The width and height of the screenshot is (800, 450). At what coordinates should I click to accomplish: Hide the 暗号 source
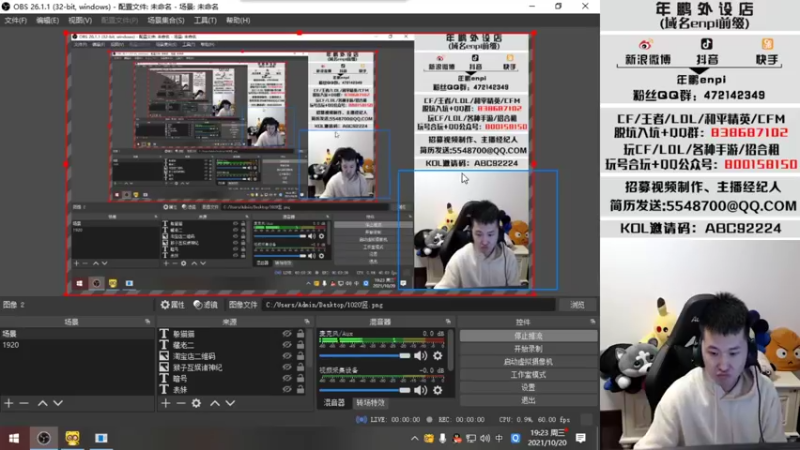coord(287,379)
